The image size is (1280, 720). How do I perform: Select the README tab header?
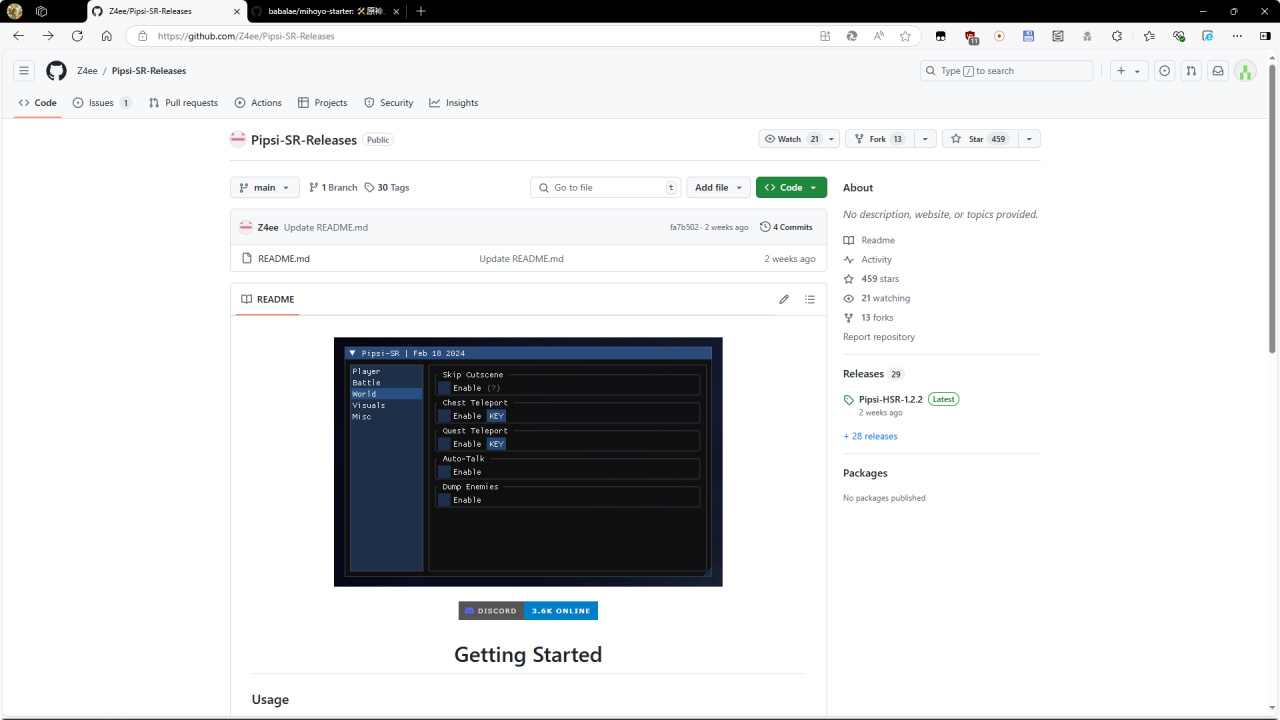(x=267, y=299)
